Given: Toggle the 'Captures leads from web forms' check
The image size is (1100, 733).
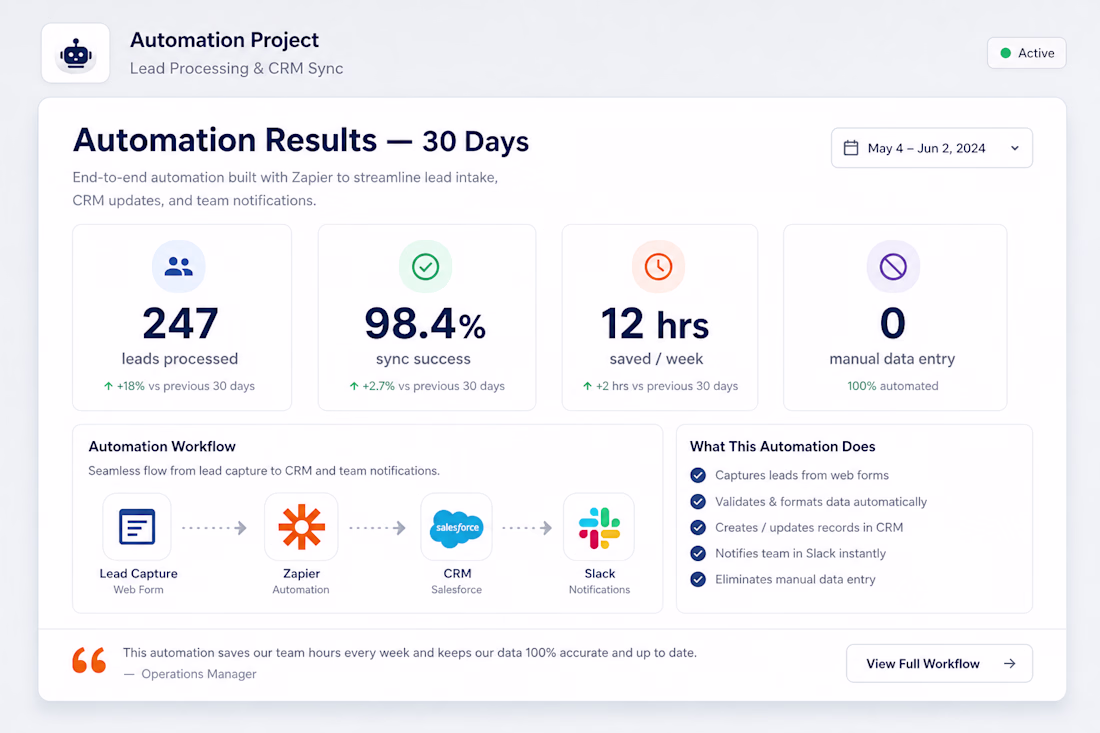Looking at the screenshot, I should (698, 476).
